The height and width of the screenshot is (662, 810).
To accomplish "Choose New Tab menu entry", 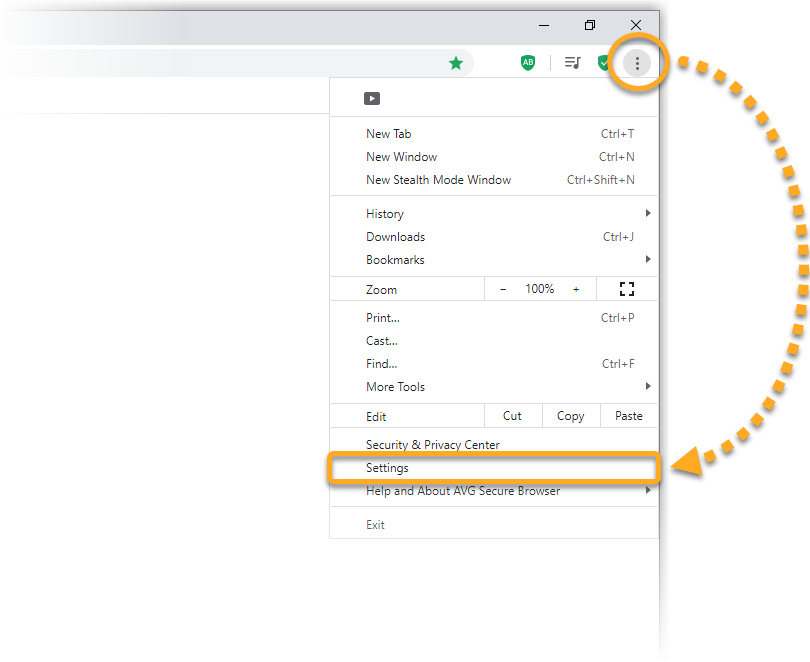I will click(x=389, y=134).
